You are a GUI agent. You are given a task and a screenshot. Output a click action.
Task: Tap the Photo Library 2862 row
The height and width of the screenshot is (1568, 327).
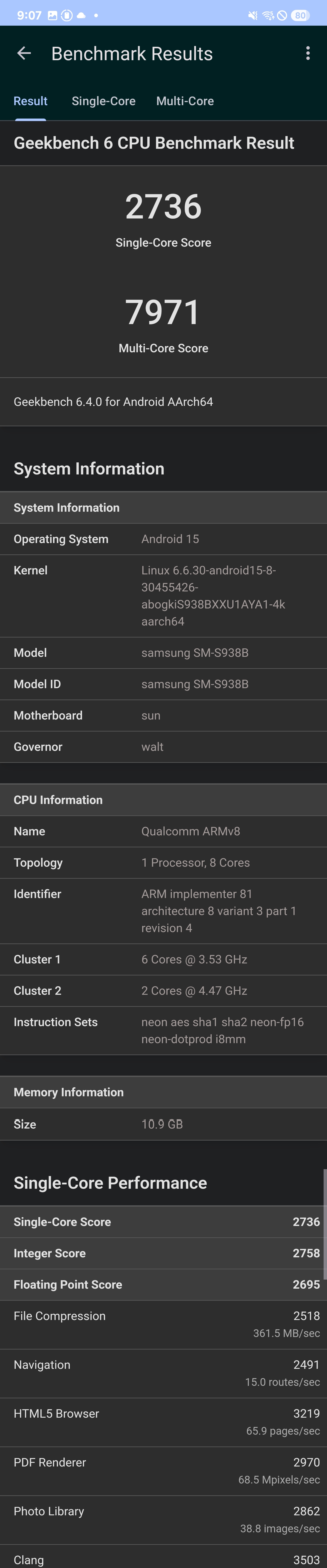(x=163, y=1519)
